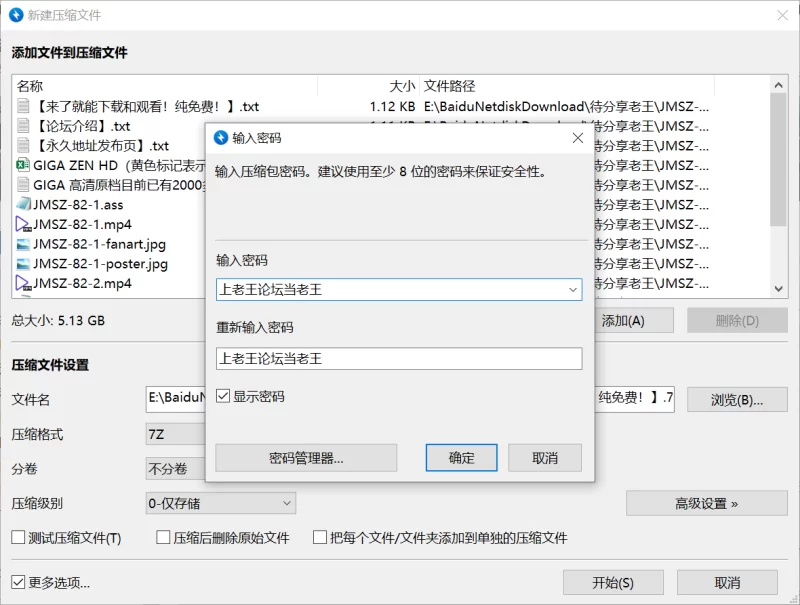800x605 pixels.
Task: Click the JMSZ-82-2.mp4 video file icon
Action: 23,283
